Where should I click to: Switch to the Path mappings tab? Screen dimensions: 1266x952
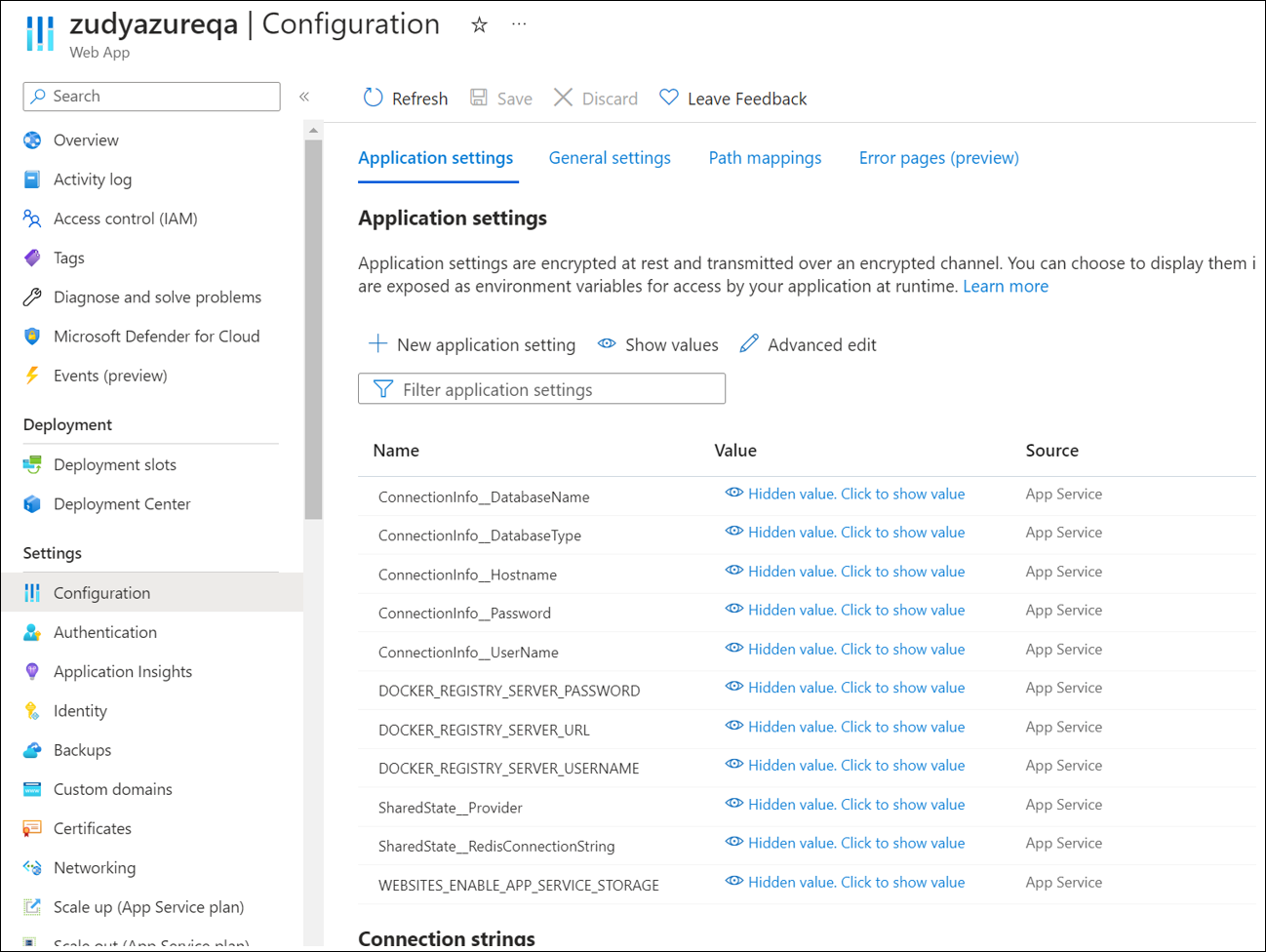pos(765,158)
